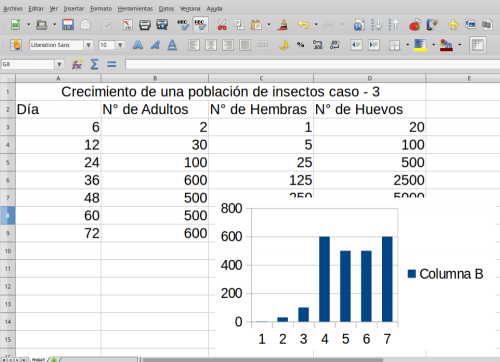Image resolution: width=500 pixels, height=362 pixels.
Task: Expand the font size dropdown
Action: (120, 45)
